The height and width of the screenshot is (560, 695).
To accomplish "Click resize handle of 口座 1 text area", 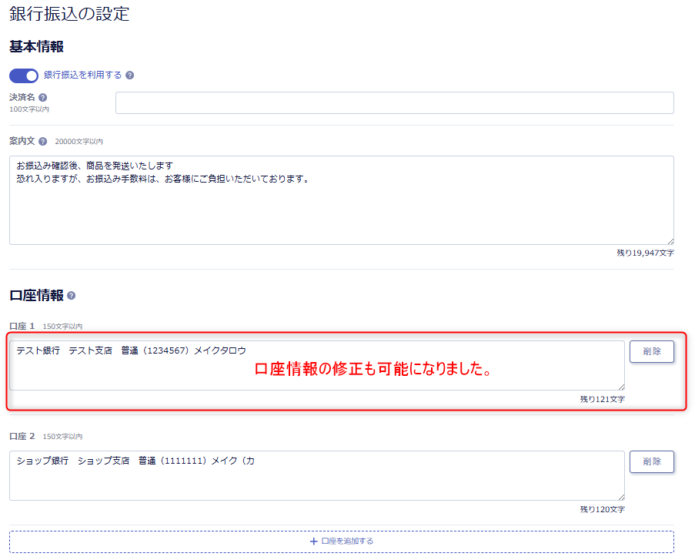I will point(621,386).
